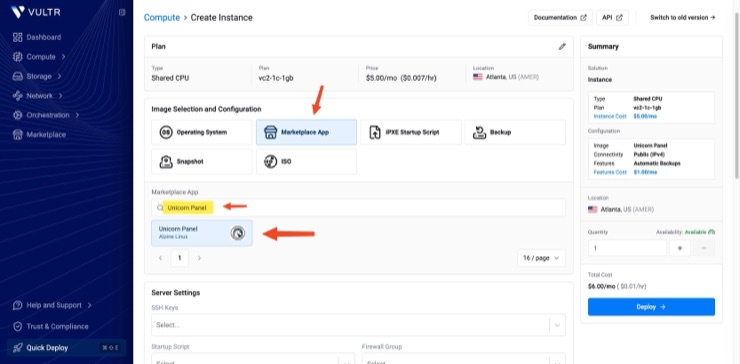The image size is (740, 364).
Task: Click the Operating System OS icon
Action: [166, 132]
